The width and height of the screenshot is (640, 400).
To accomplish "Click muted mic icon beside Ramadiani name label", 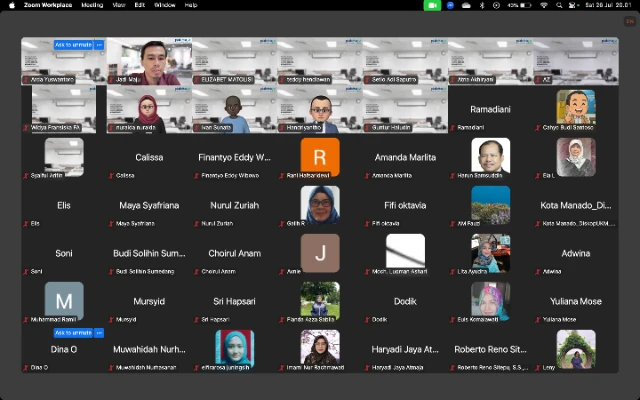I will point(452,128).
